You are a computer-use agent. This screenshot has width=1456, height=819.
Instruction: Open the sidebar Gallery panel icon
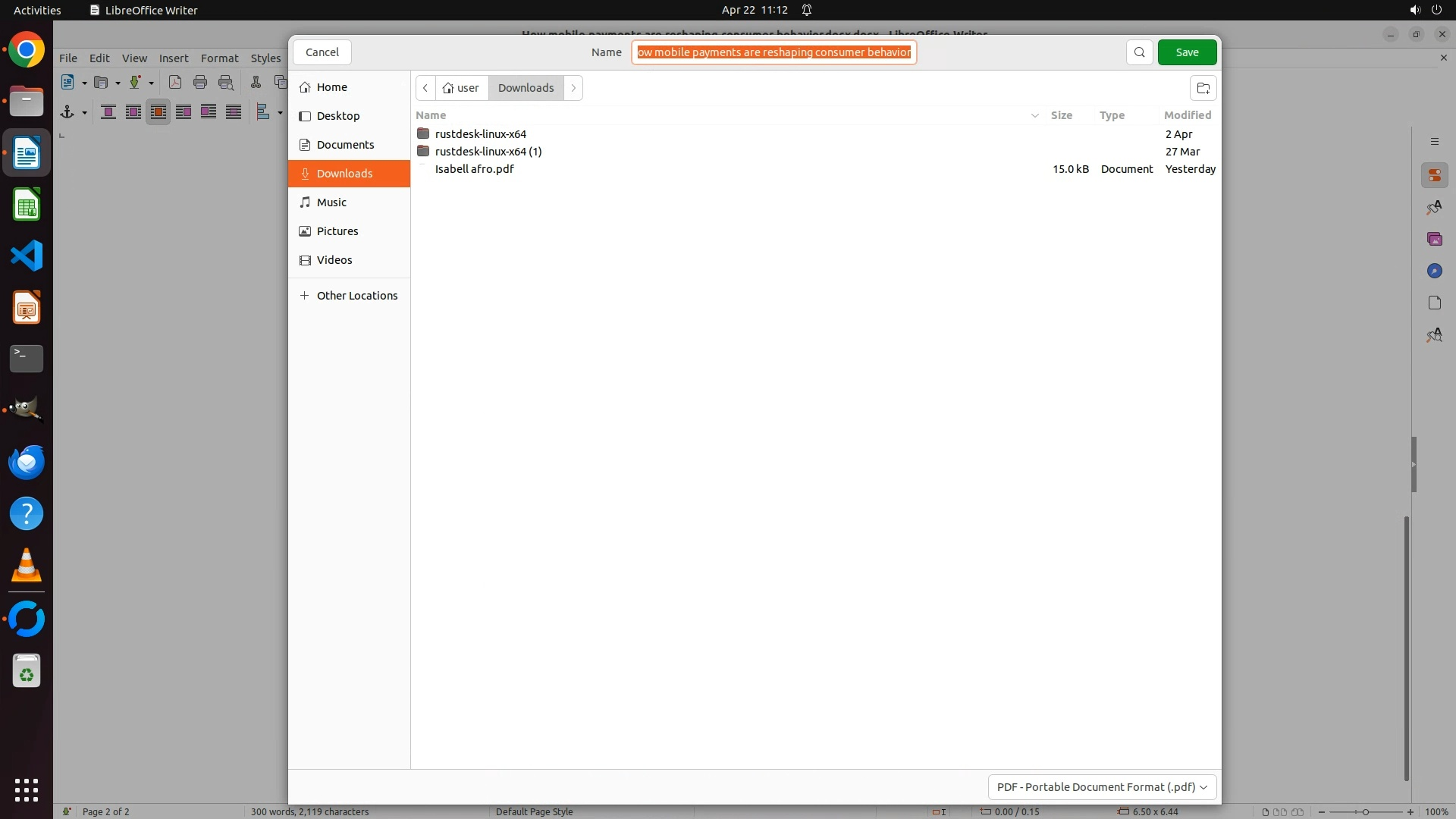point(1434,239)
